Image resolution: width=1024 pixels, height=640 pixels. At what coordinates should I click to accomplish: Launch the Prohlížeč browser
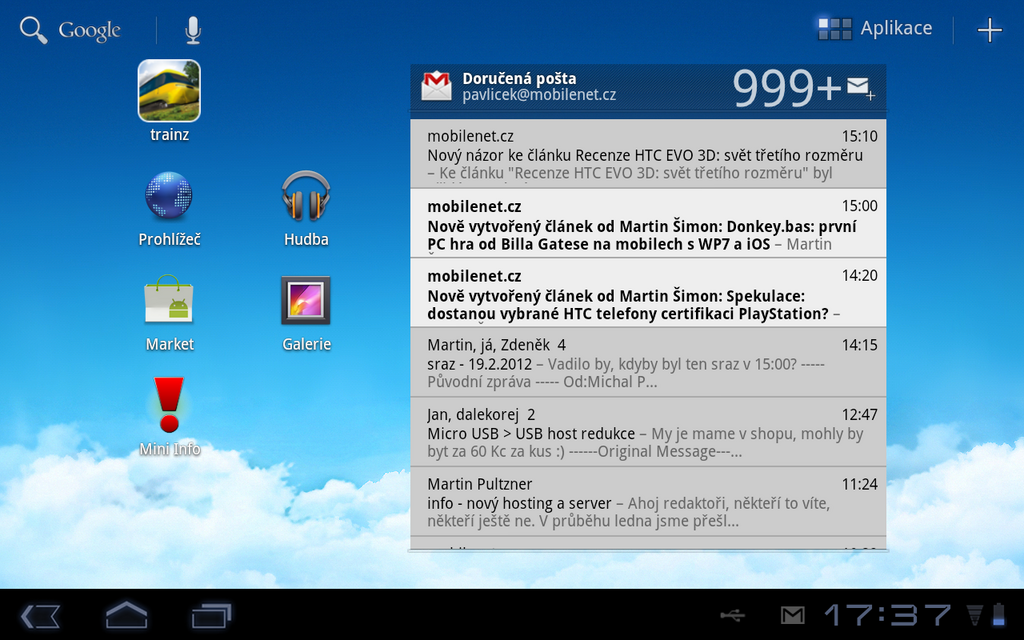pyautogui.click(x=168, y=196)
